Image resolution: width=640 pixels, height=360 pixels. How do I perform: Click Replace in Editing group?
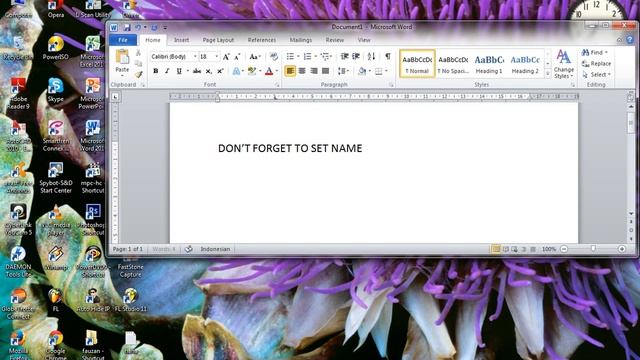596,64
